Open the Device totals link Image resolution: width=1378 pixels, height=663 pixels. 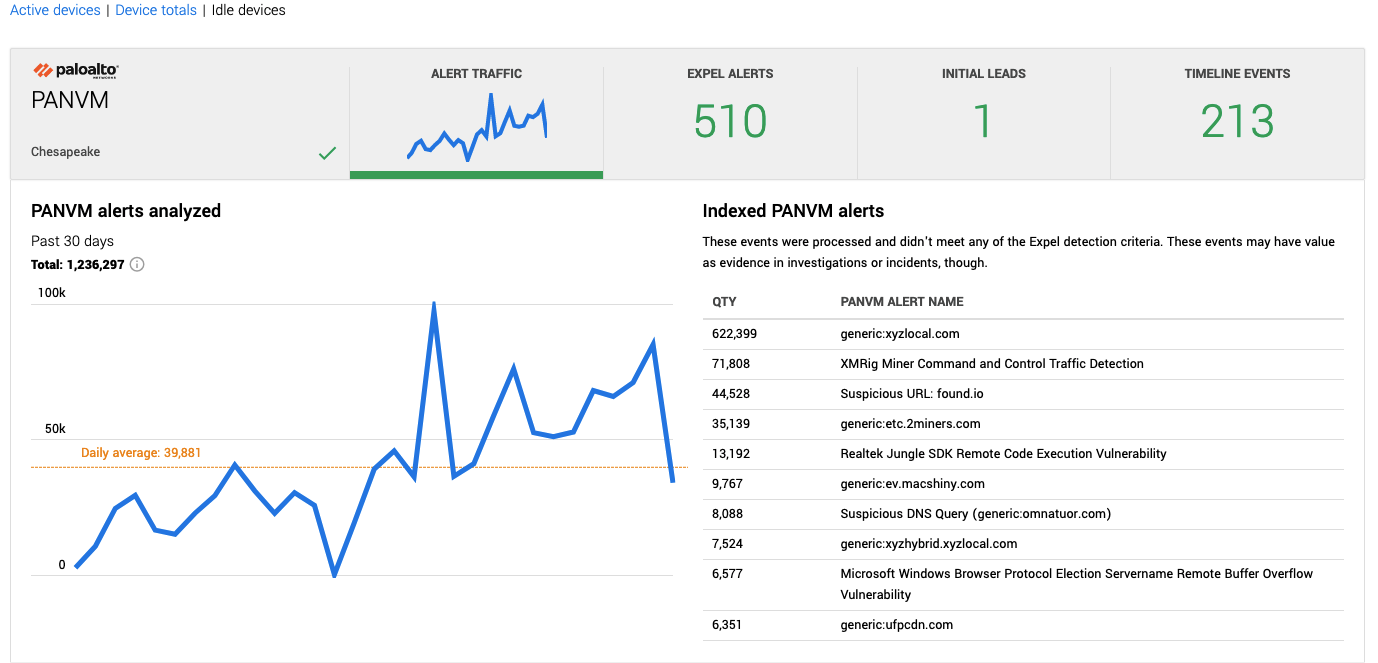[156, 10]
